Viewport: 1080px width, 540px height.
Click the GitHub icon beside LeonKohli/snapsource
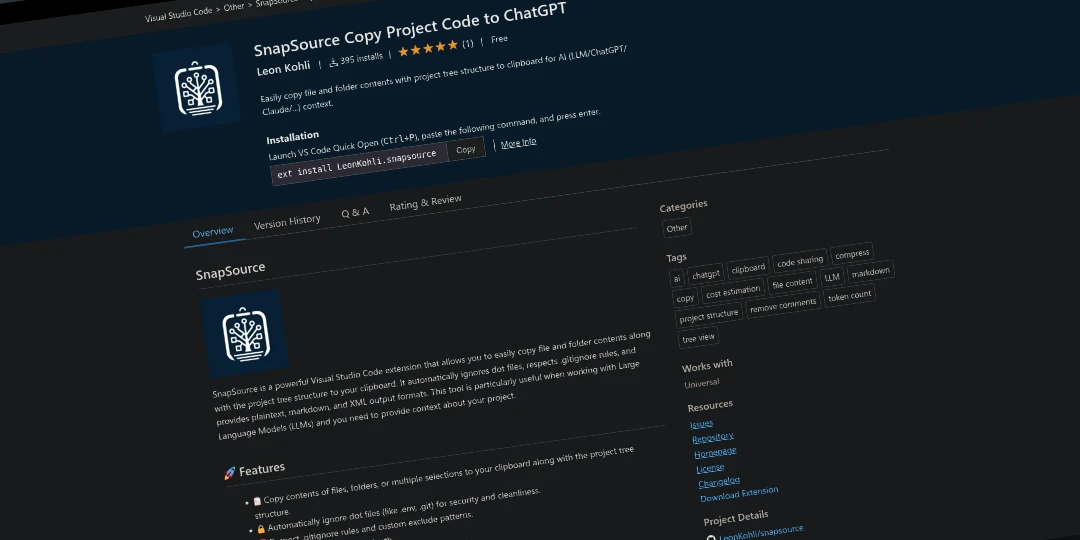coord(711,538)
